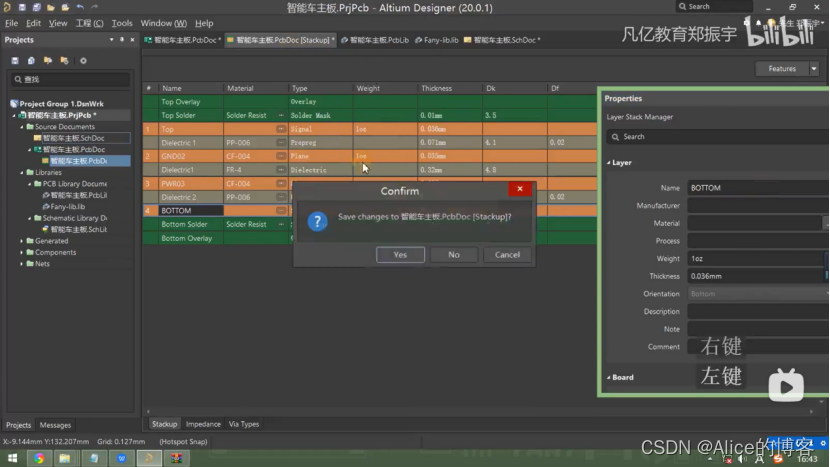Image resolution: width=830 pixels, height=467 pixels.
Task: Open the Help menu
Action: (204, 23)
